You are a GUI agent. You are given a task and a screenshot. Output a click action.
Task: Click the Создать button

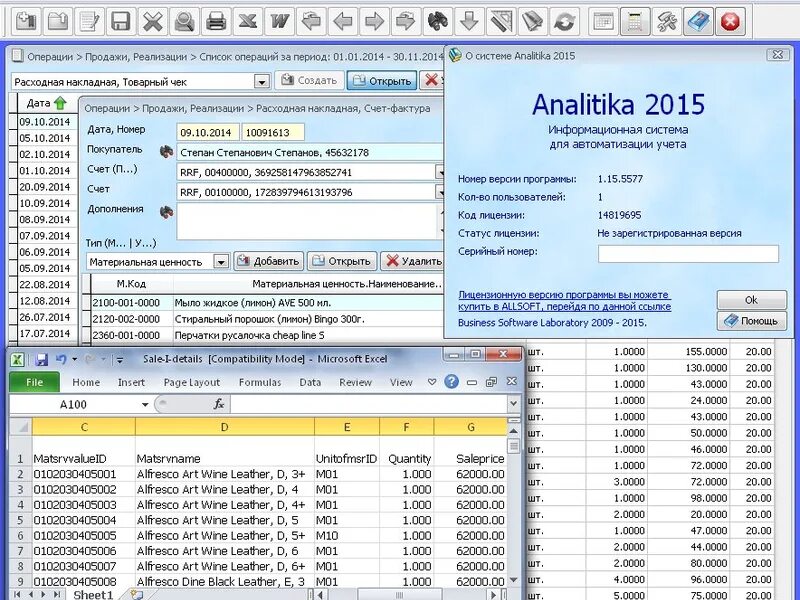pyautogui.click(x=309, y=81)
